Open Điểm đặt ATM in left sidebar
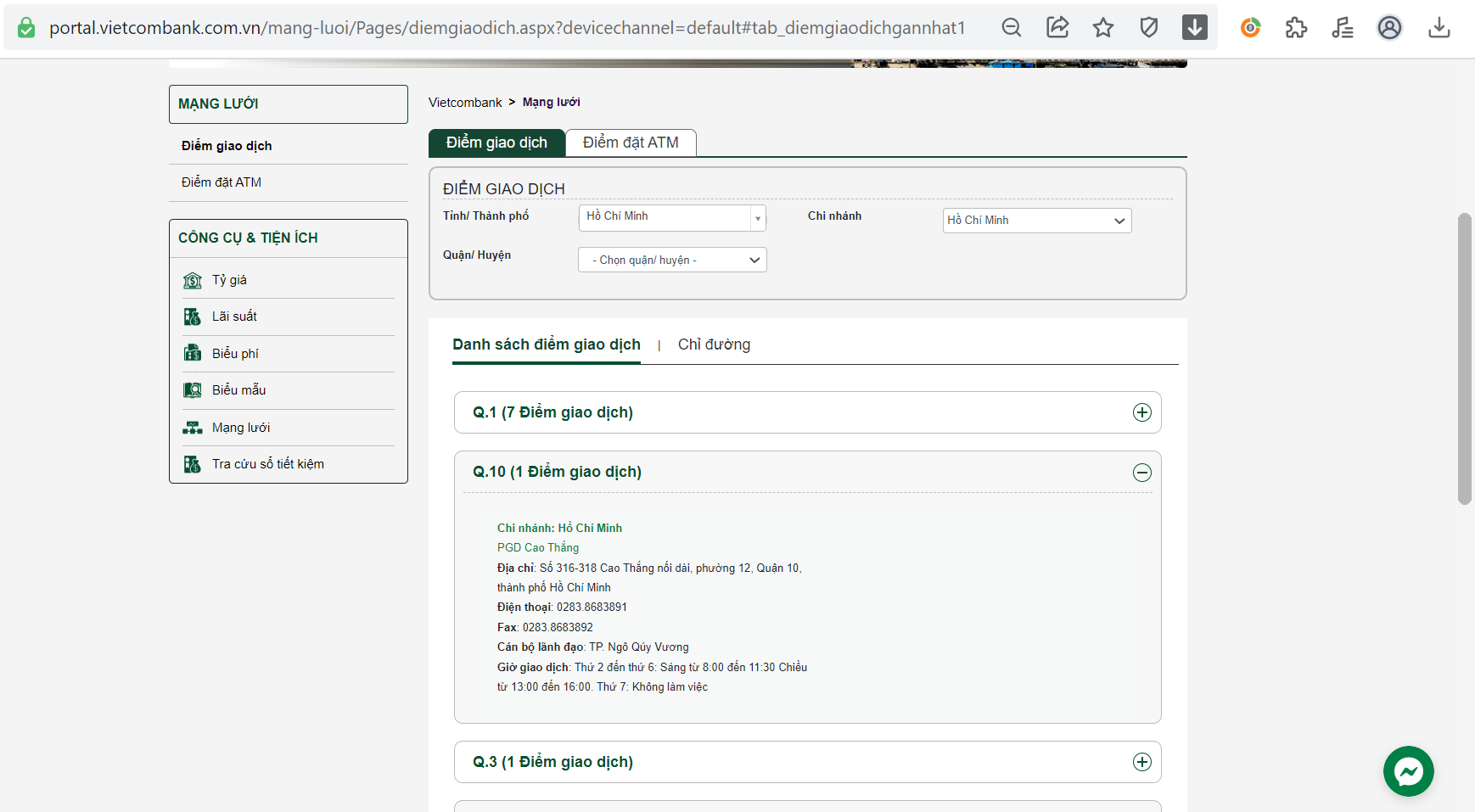The width and height of the screenshot is (1475, 812). pos(222,182)
